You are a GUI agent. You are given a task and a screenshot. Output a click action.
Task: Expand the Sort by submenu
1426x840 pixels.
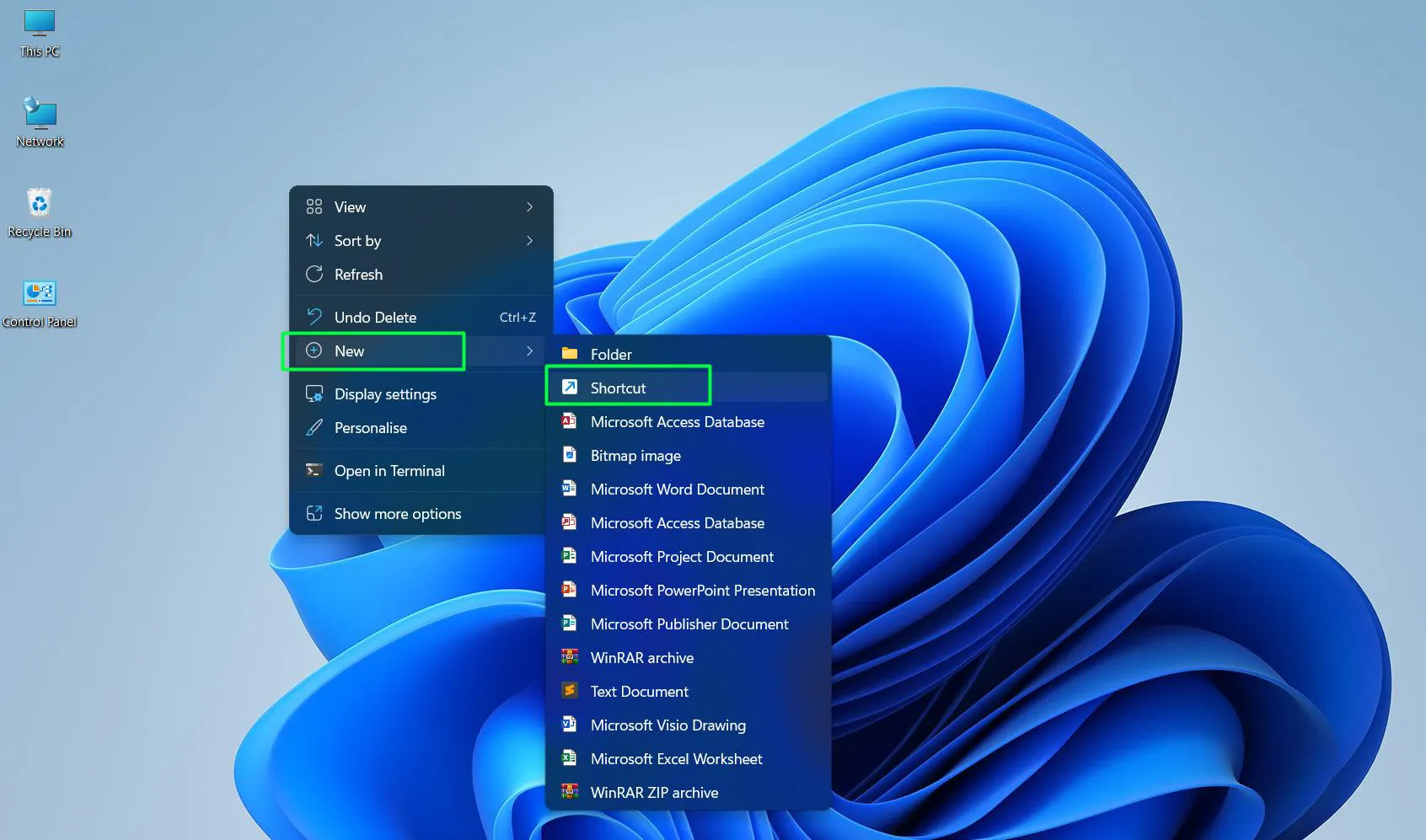(356, 240)
